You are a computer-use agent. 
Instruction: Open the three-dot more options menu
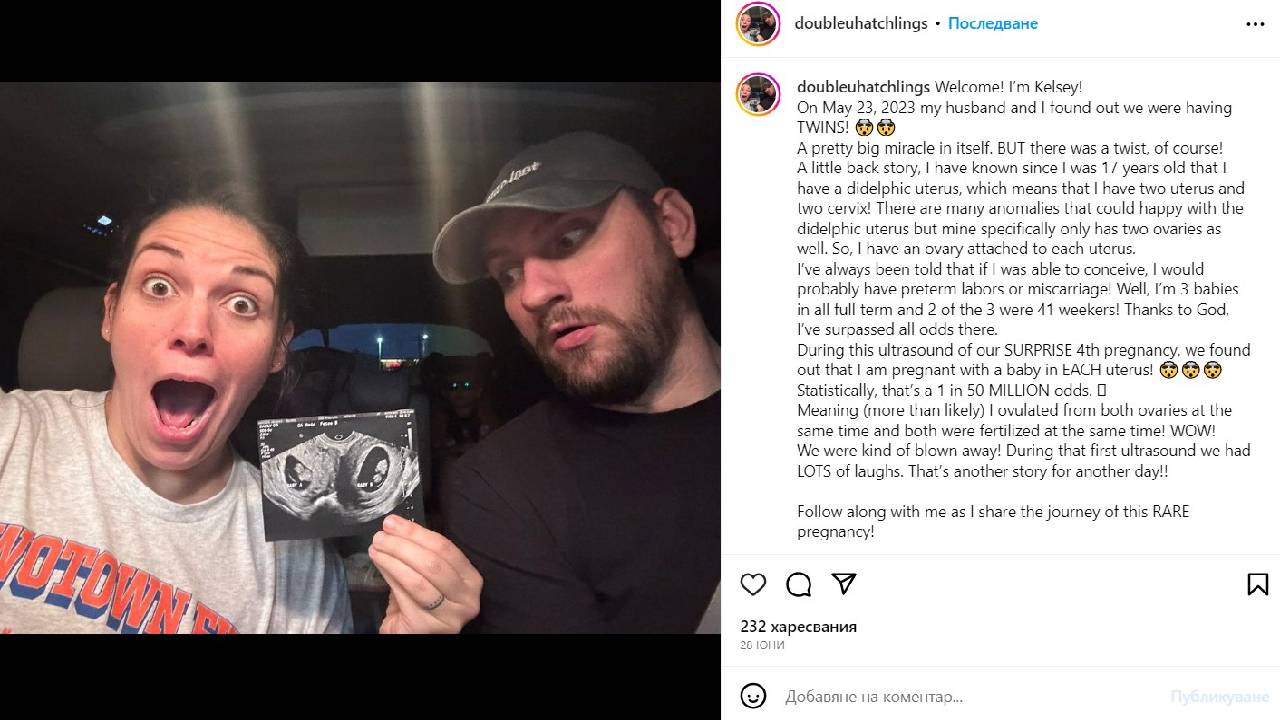click(1255, 24)
